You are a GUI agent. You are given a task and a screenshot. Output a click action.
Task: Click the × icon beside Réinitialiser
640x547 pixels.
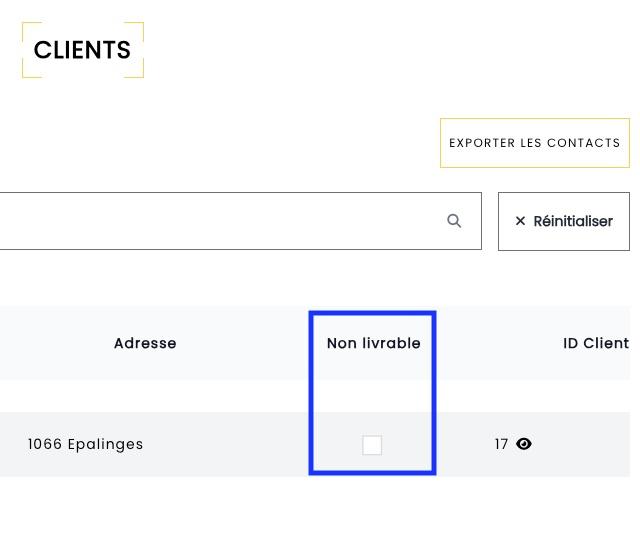click(x=520, y=221)
